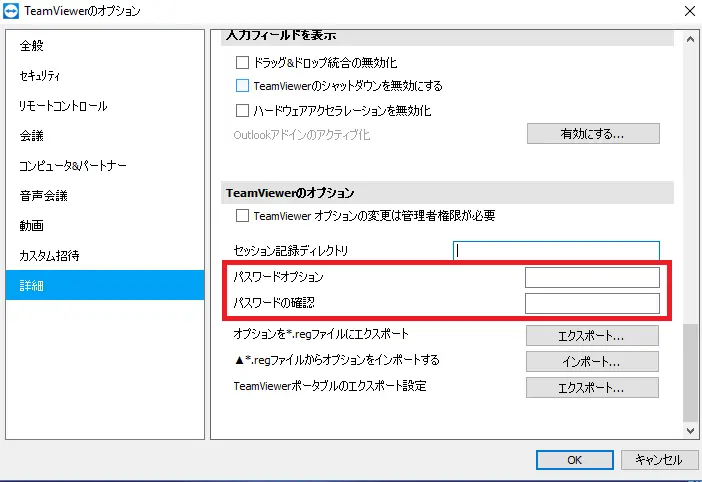Click the Outlookアドインのアクティブ化 label

point(302,135)
